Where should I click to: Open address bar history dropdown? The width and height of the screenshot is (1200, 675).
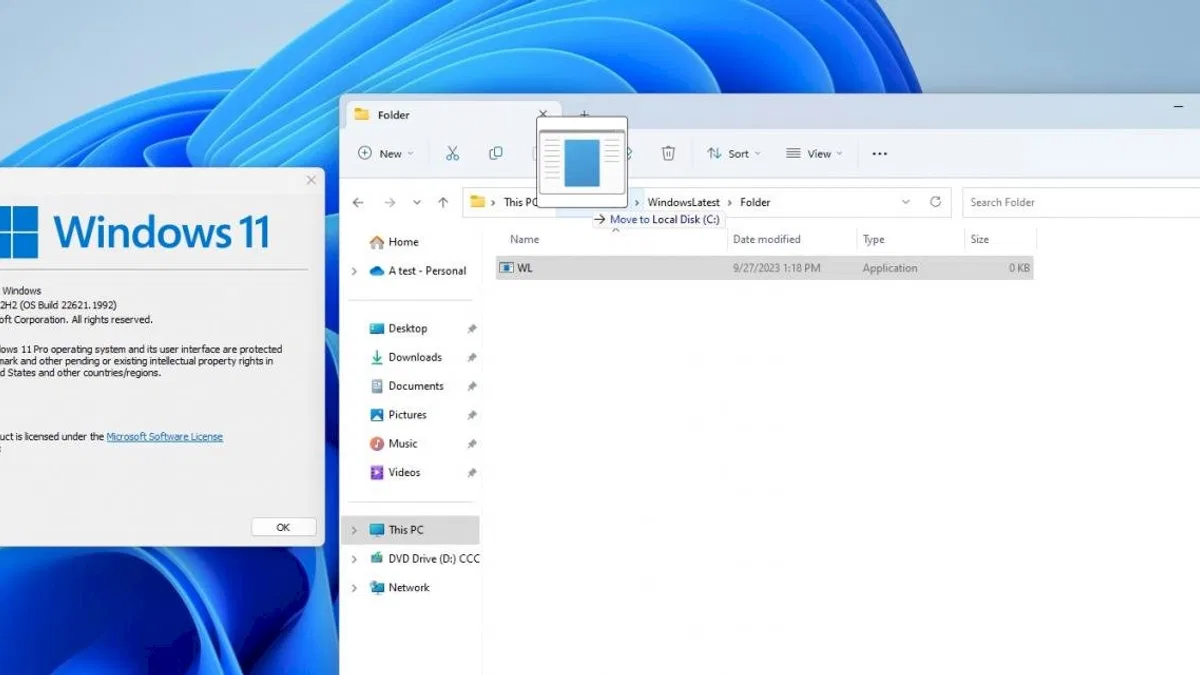(906, 202)
